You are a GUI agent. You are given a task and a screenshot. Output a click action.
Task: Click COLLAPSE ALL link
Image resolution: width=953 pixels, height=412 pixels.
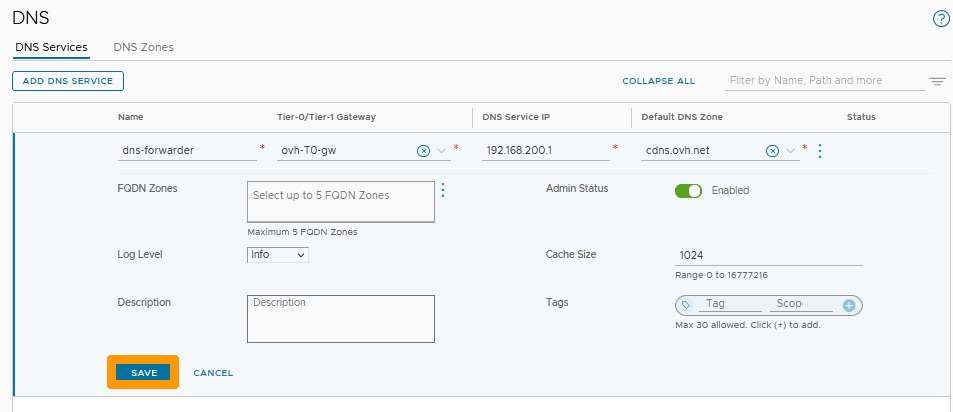(x=659, y=81)
